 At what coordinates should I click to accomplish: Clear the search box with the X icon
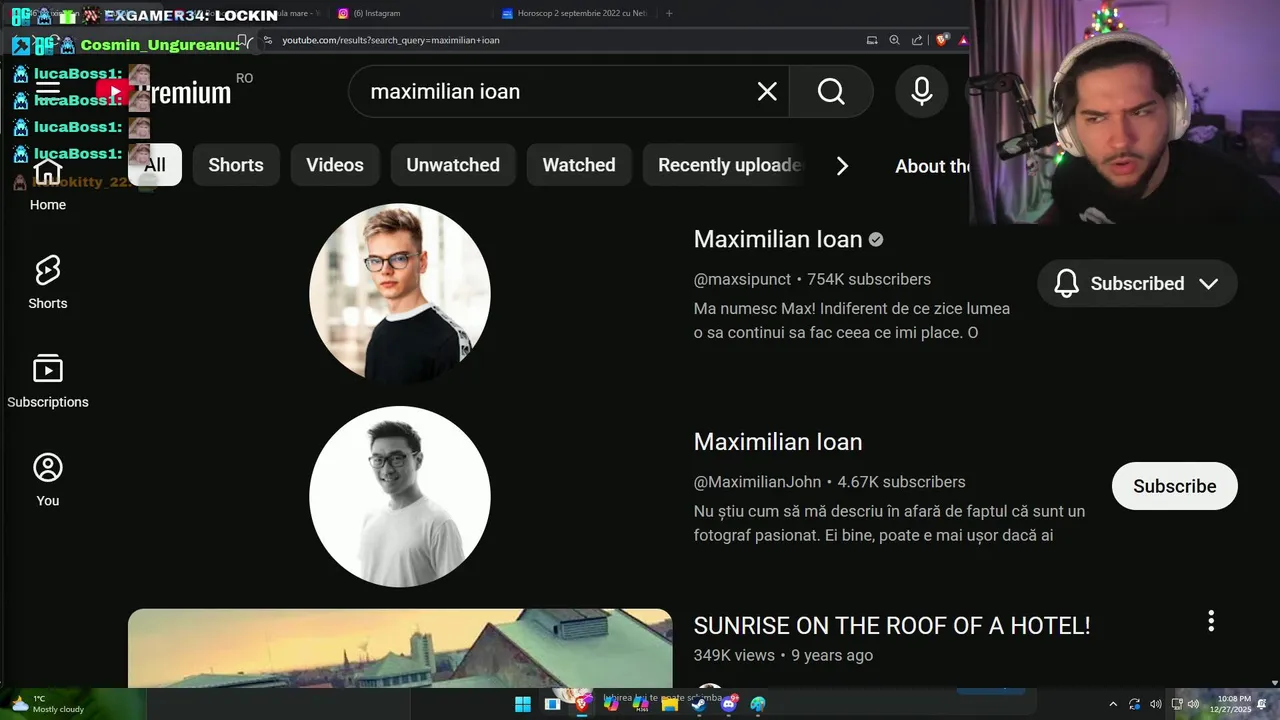coord(767,91)
